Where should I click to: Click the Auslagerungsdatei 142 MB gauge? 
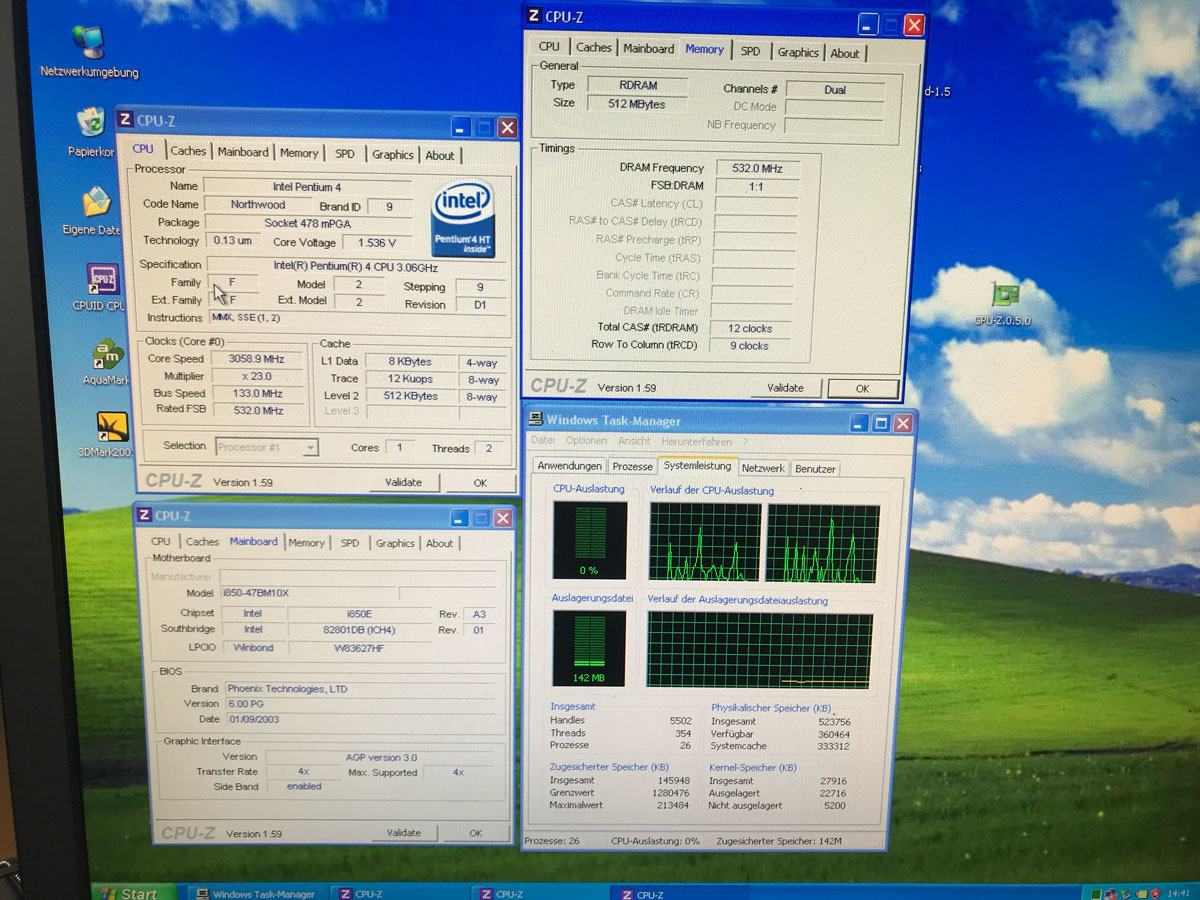click(589, 649)
